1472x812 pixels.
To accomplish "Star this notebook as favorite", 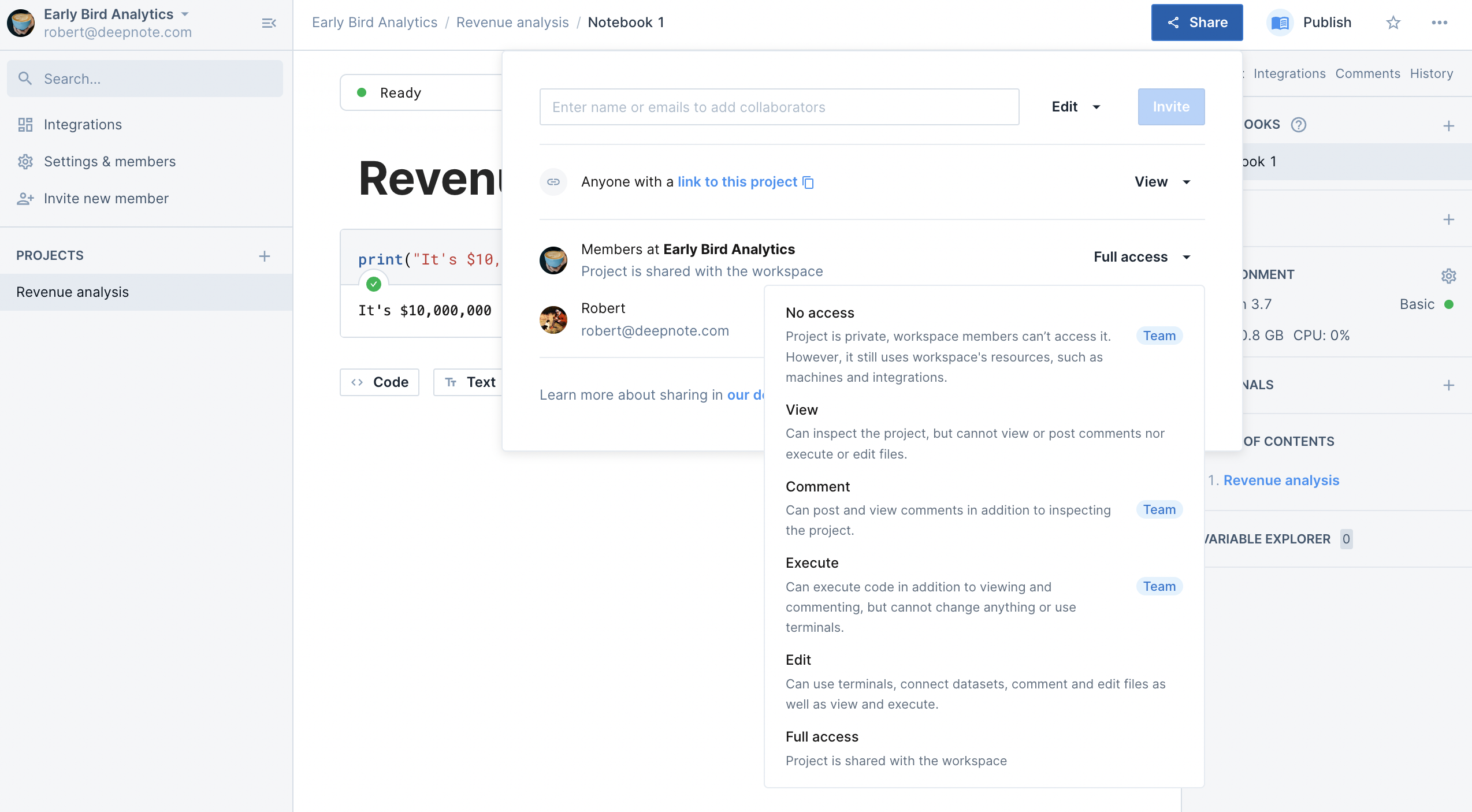I will [1393, 23].
